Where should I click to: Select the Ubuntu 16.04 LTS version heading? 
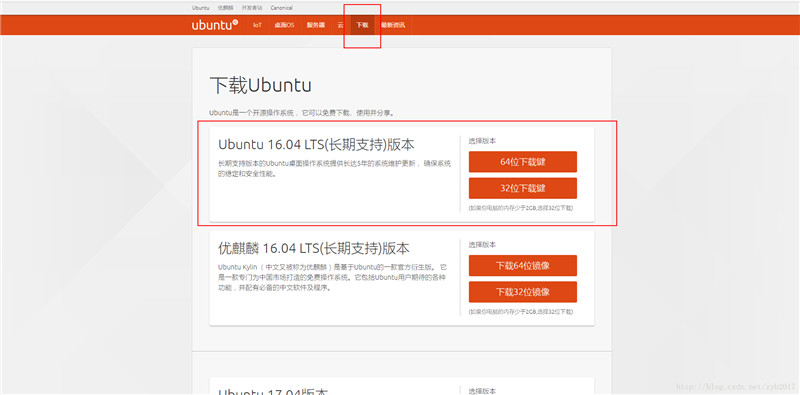click(x=316, y=145)
